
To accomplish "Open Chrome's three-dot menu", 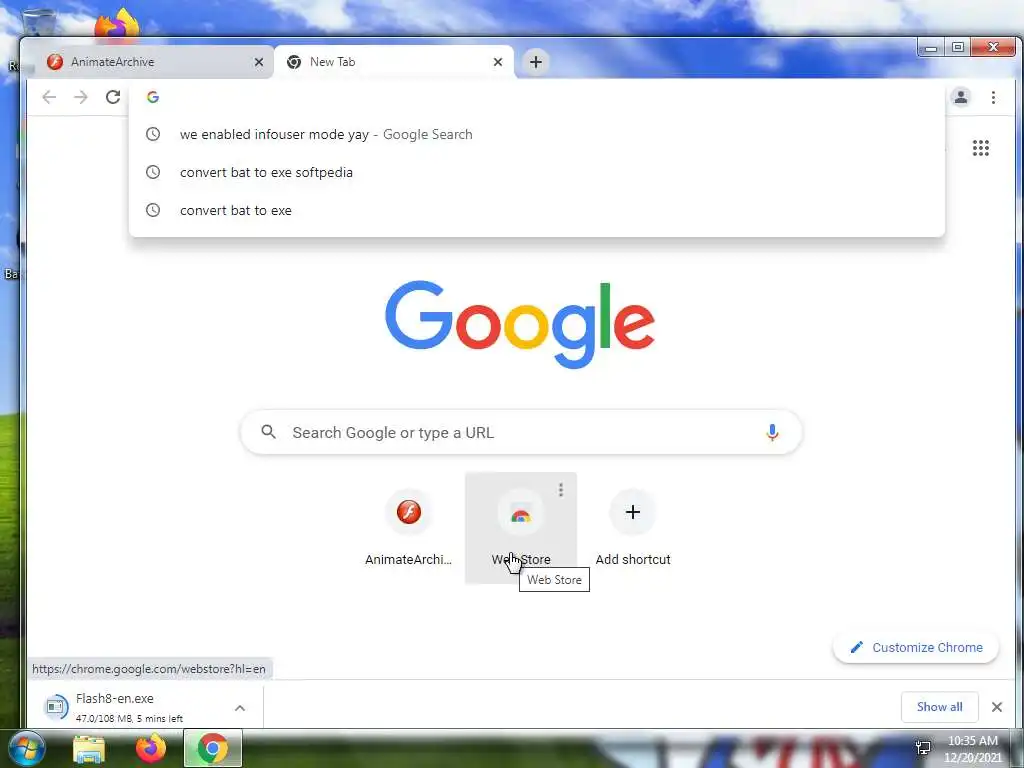I will point(993,97).
